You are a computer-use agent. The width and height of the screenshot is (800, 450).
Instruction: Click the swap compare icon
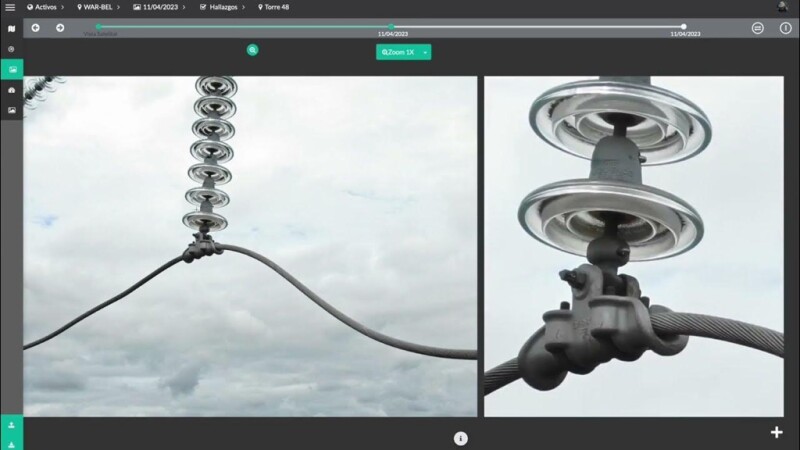(758, 28)
